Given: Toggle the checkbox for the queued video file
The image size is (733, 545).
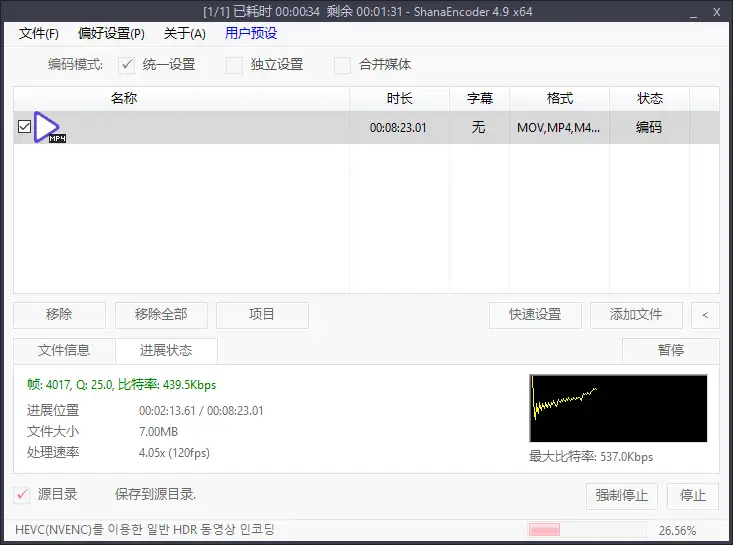Looking at the screenshot, I should click(x=25, y=127).
